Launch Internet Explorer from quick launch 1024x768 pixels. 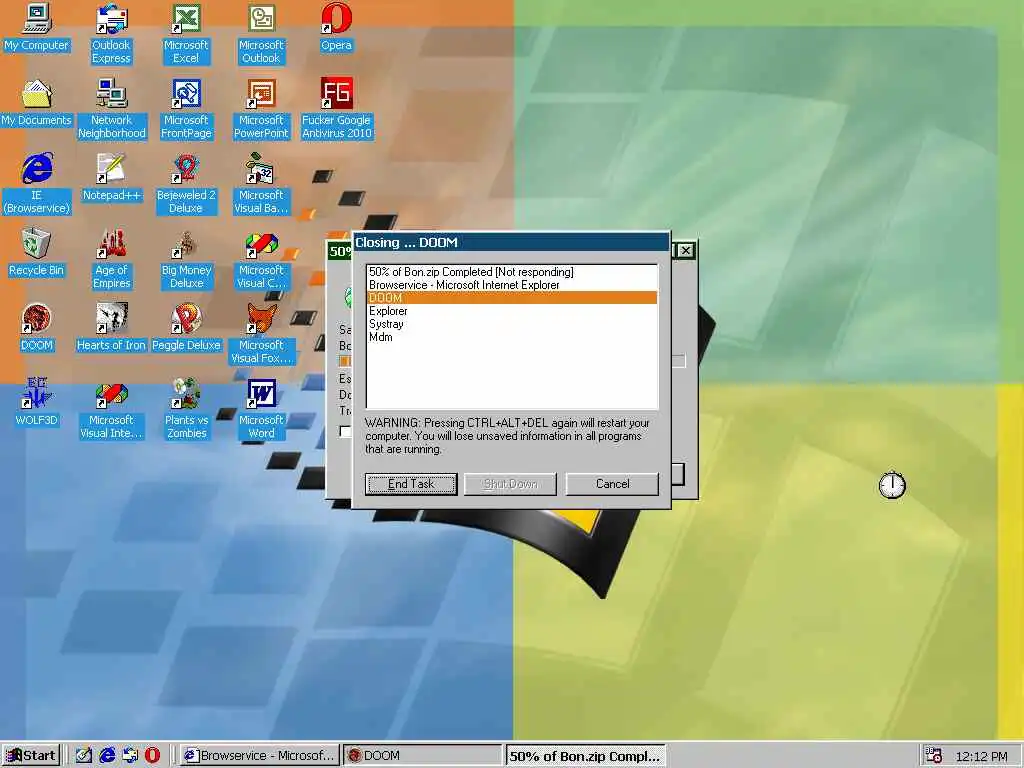coord(107,756)
